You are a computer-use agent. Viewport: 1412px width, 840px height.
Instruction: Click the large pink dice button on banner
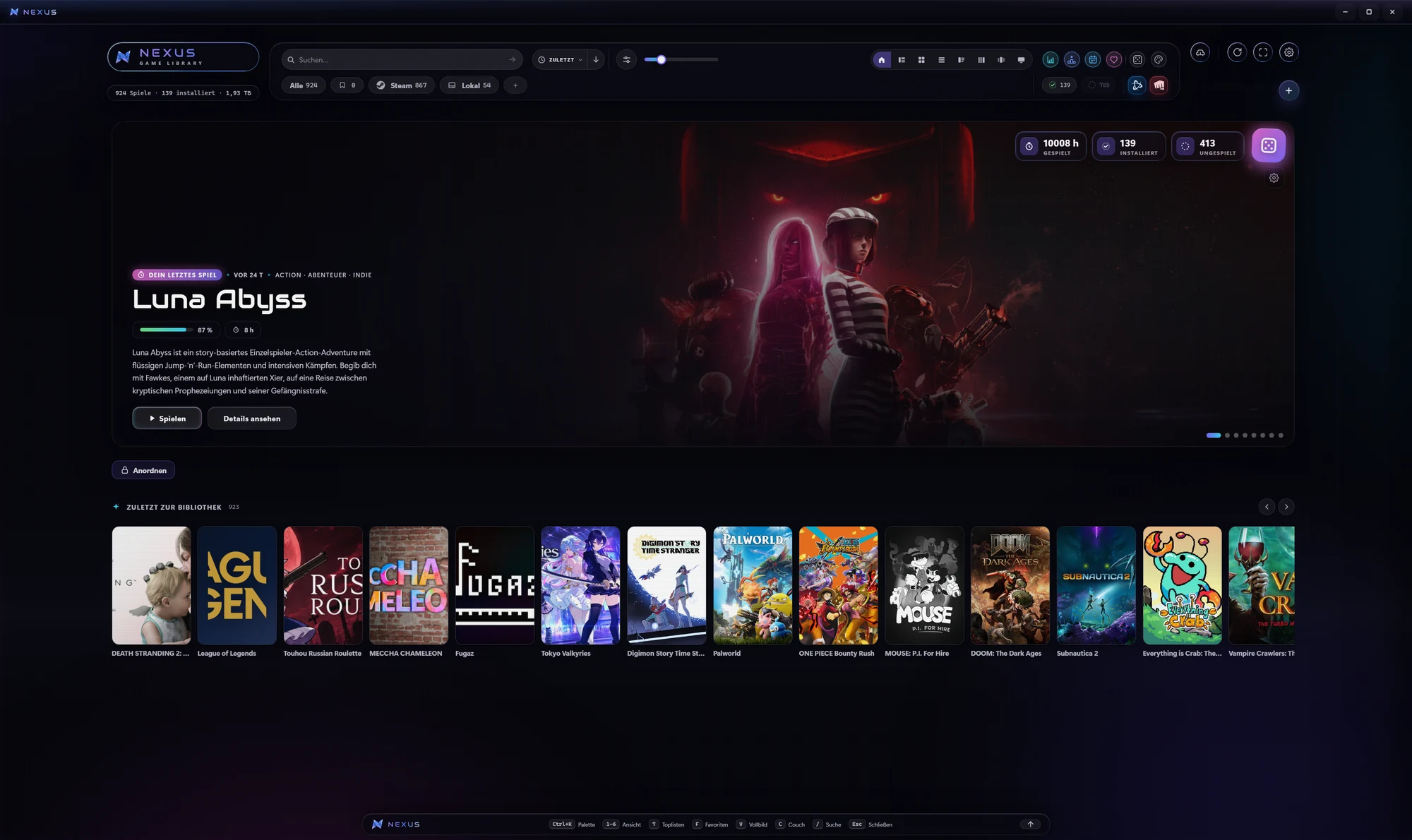point(1269,145)
